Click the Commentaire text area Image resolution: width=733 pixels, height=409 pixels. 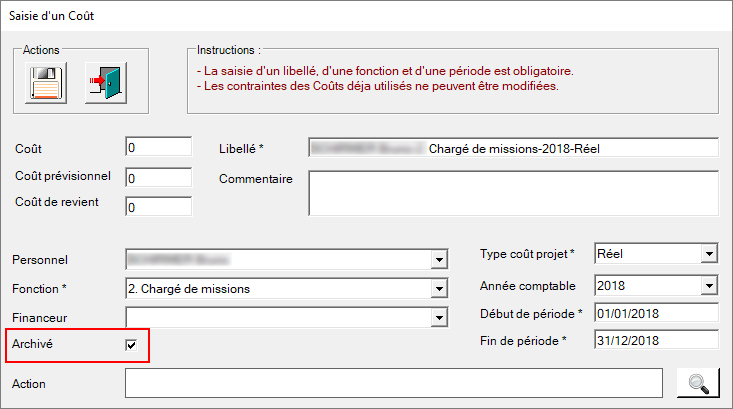513,193
